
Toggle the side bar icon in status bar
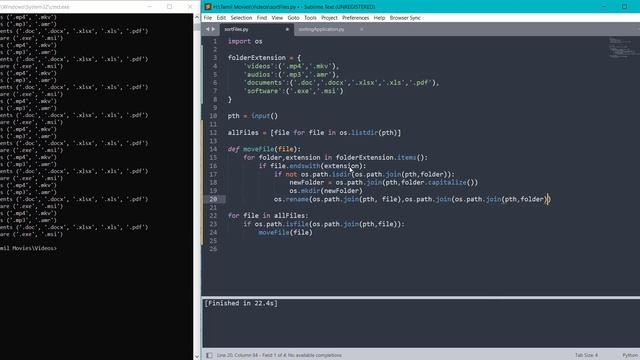click(209, 355)
